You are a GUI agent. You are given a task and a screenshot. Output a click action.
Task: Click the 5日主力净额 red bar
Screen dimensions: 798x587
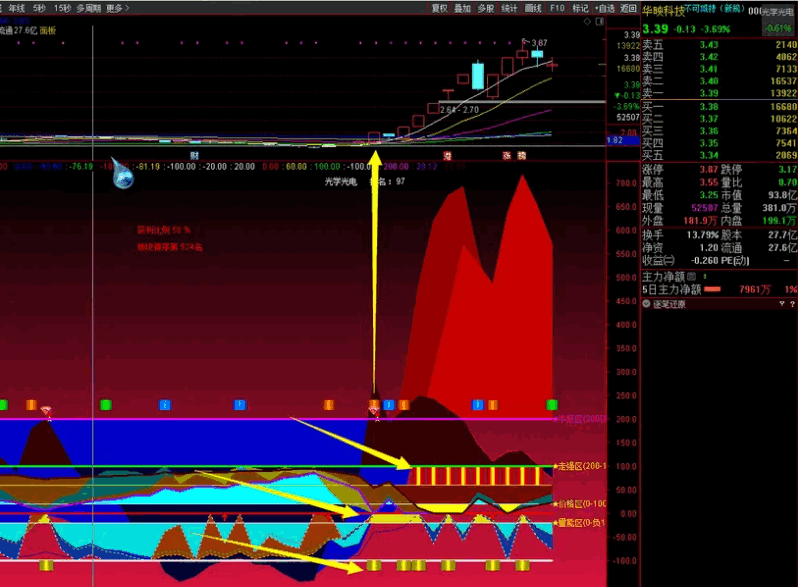point(712,289)
